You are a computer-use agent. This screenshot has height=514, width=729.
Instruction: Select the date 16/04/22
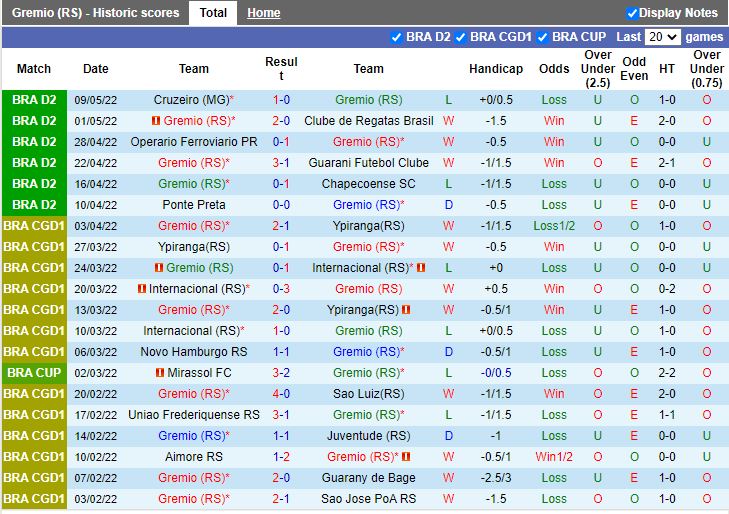pos(96,184)
